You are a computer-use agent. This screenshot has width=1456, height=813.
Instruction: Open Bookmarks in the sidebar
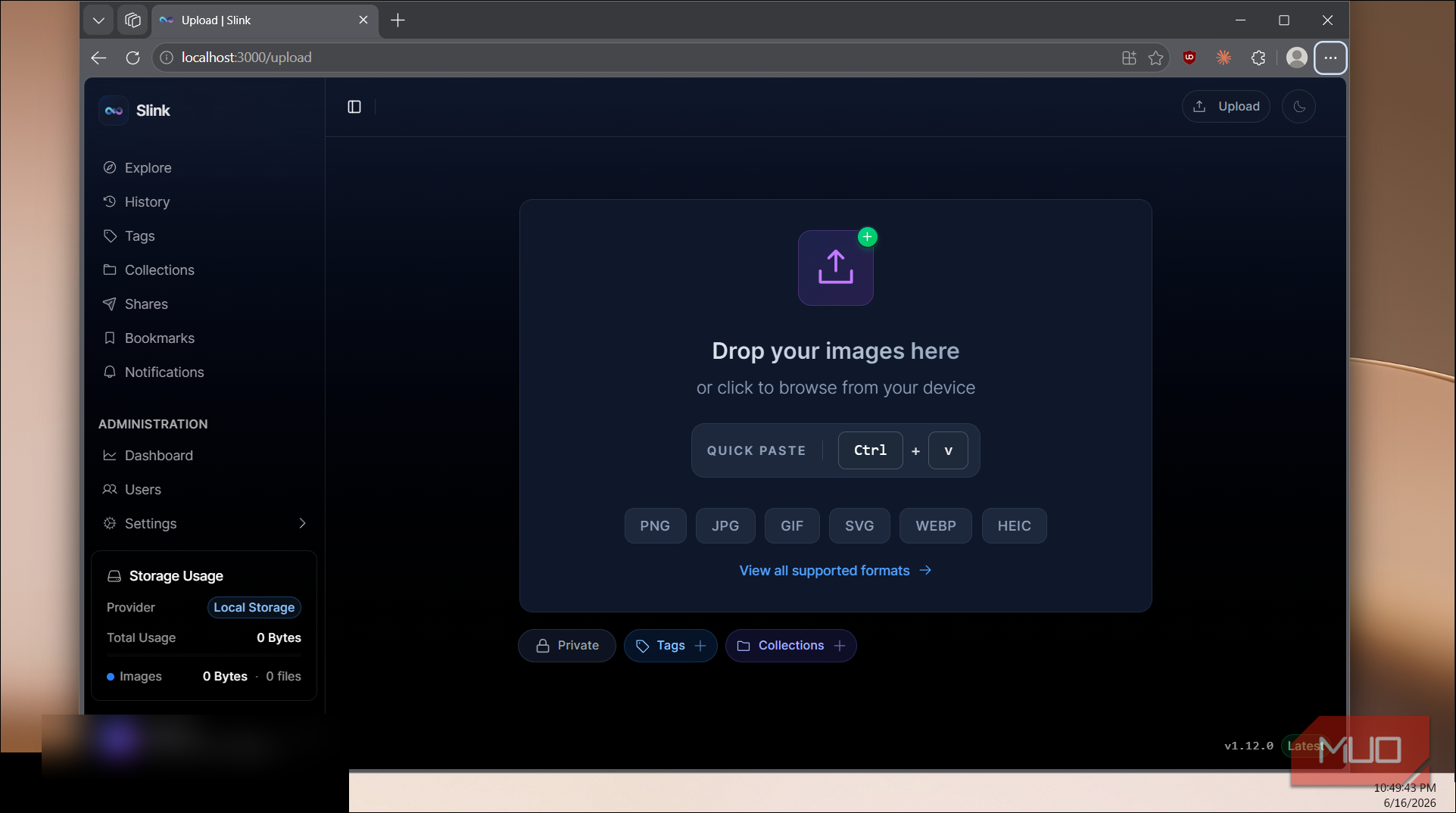(x=159, y=338)
